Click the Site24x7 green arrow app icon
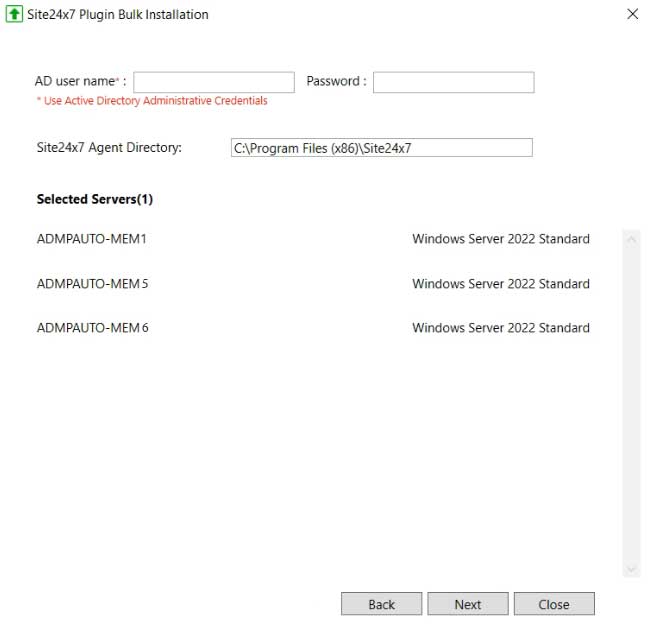Viewport: 648px width, 631px height. click(14, 15)
